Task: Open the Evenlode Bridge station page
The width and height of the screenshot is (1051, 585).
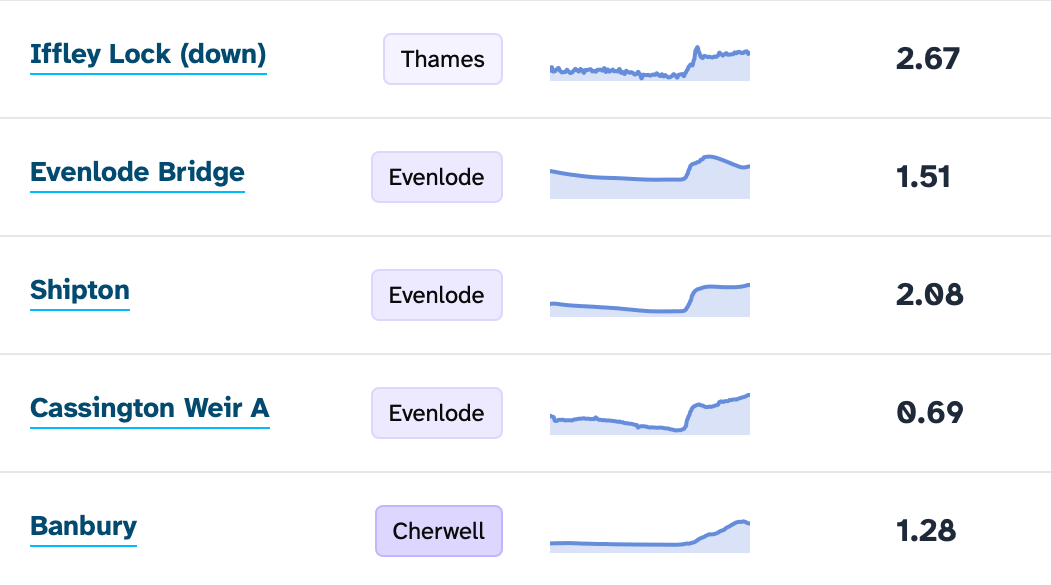Action: (137, 172)
